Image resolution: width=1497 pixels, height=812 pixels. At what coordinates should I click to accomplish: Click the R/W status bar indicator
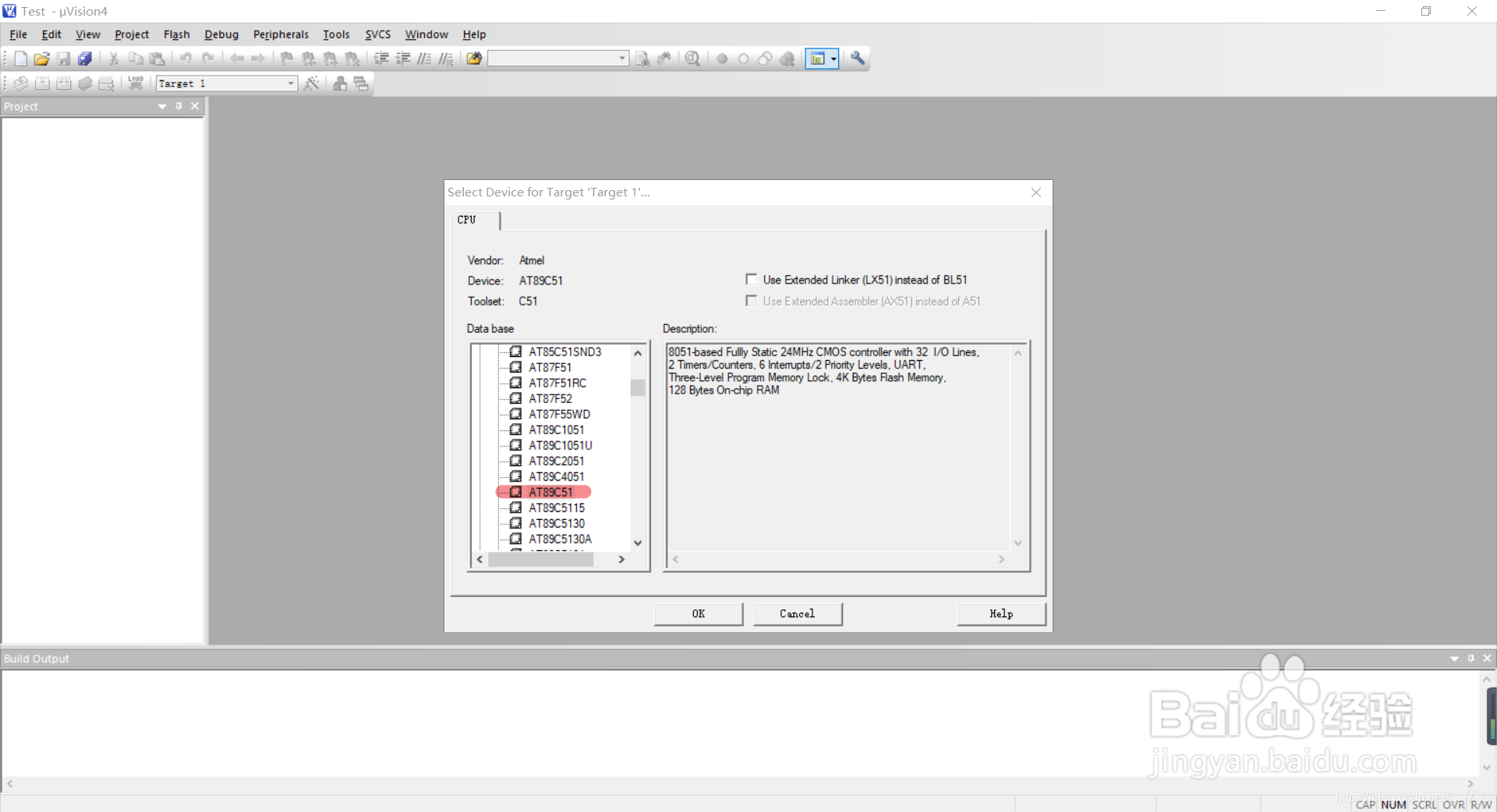coord(1481,804)
